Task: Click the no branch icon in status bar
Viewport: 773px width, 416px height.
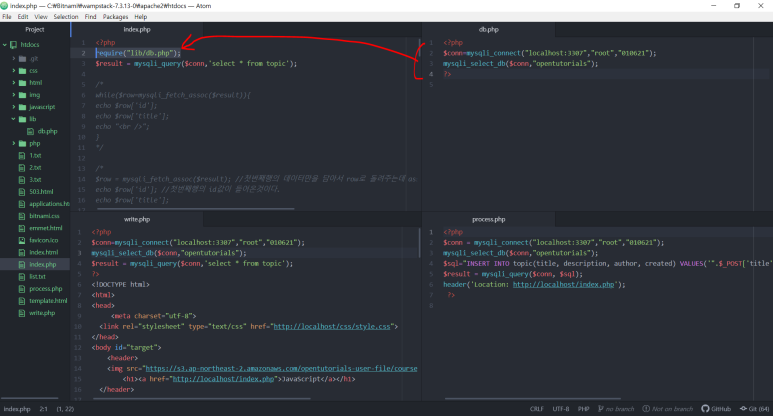Action: click(600, 409)
